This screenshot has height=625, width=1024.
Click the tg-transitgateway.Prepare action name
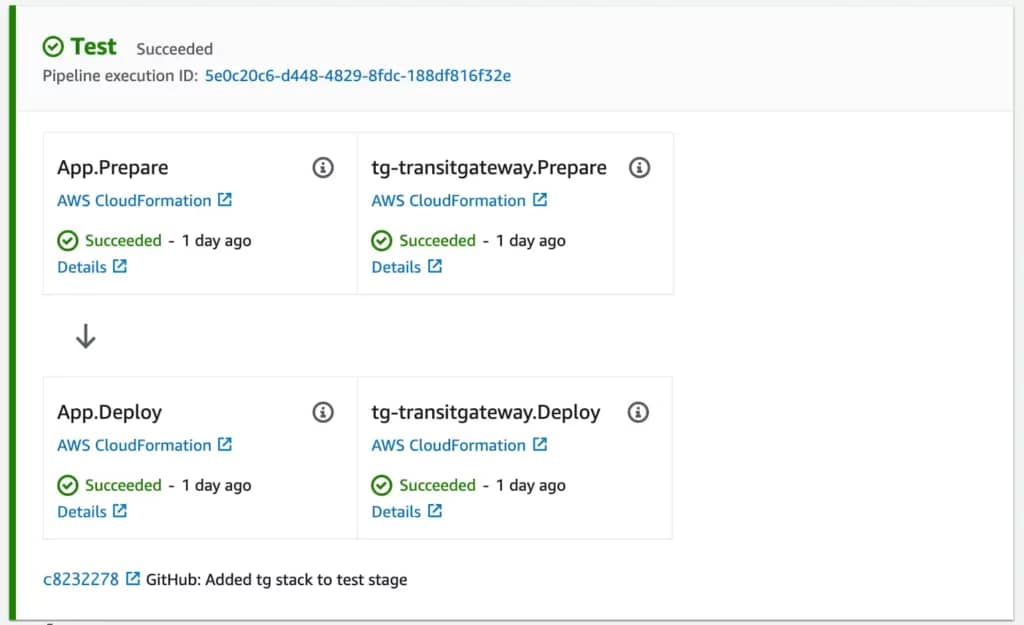tap(488, 168)
